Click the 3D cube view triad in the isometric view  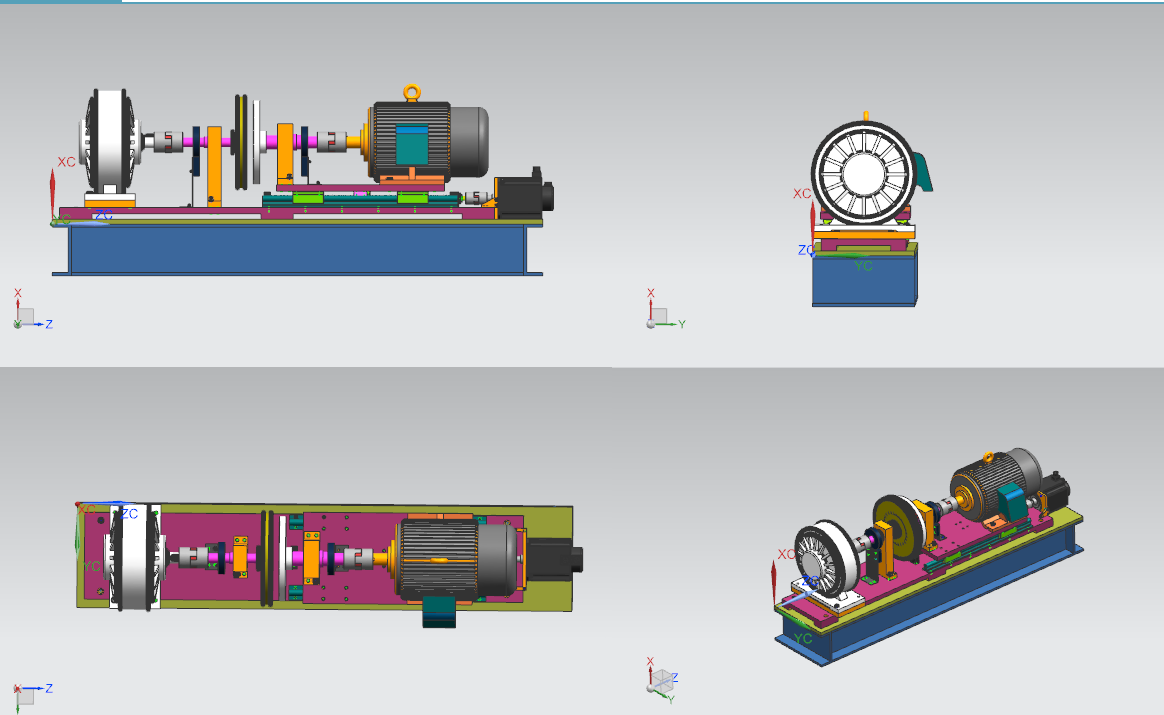[x=662, y=679]
